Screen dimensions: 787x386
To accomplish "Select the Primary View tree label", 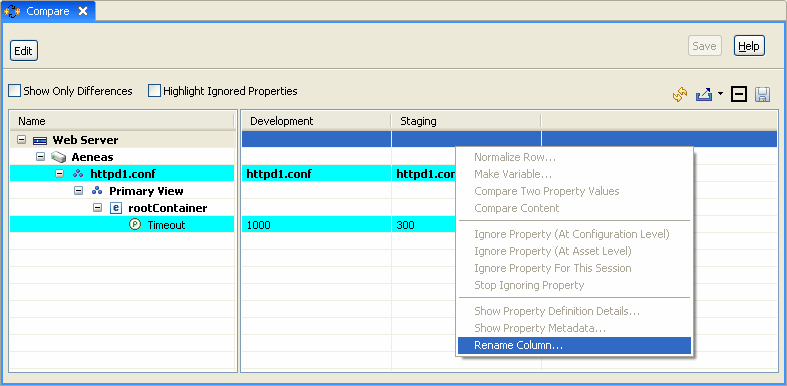I will pos(146,191).
